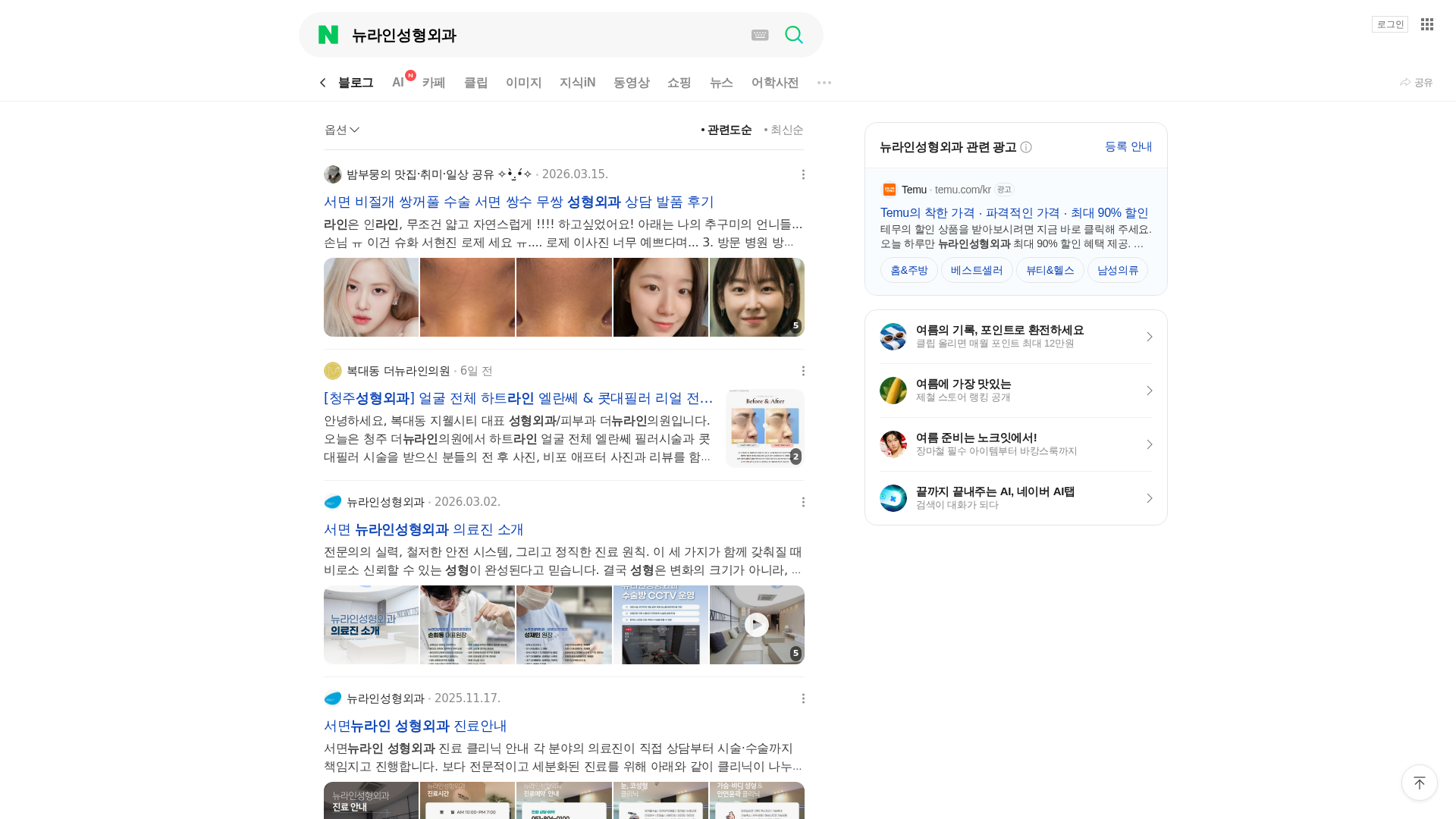This screenshot has width=1456, height=819.
Task: Show more tabs with the three-dot icon
Action: coord(824,83)
